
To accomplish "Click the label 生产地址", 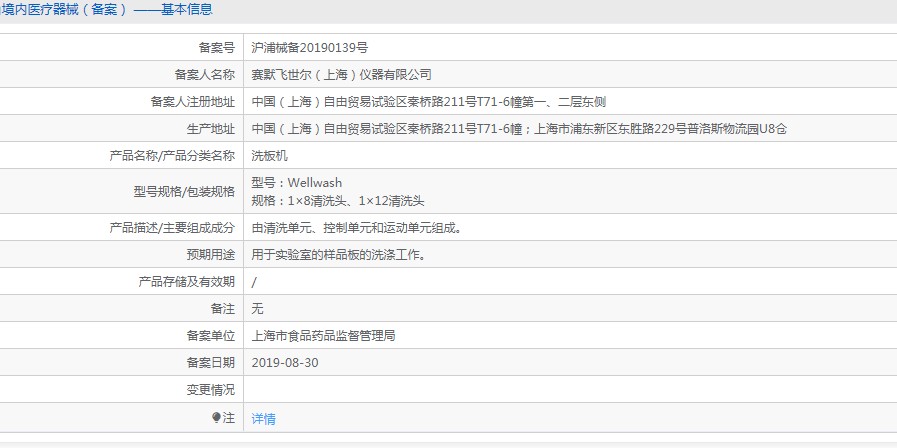I will tap(211, 129).
